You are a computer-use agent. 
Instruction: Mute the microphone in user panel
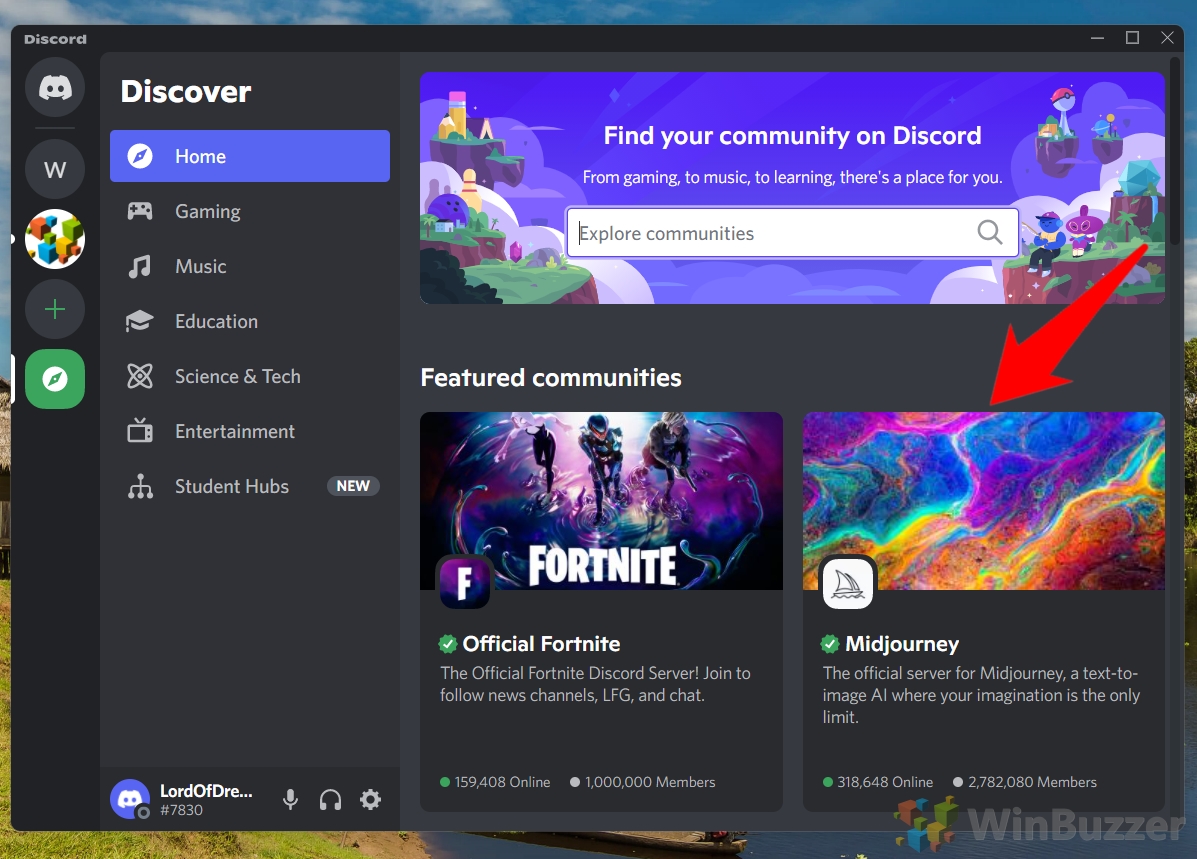click(x=290, y=799)
